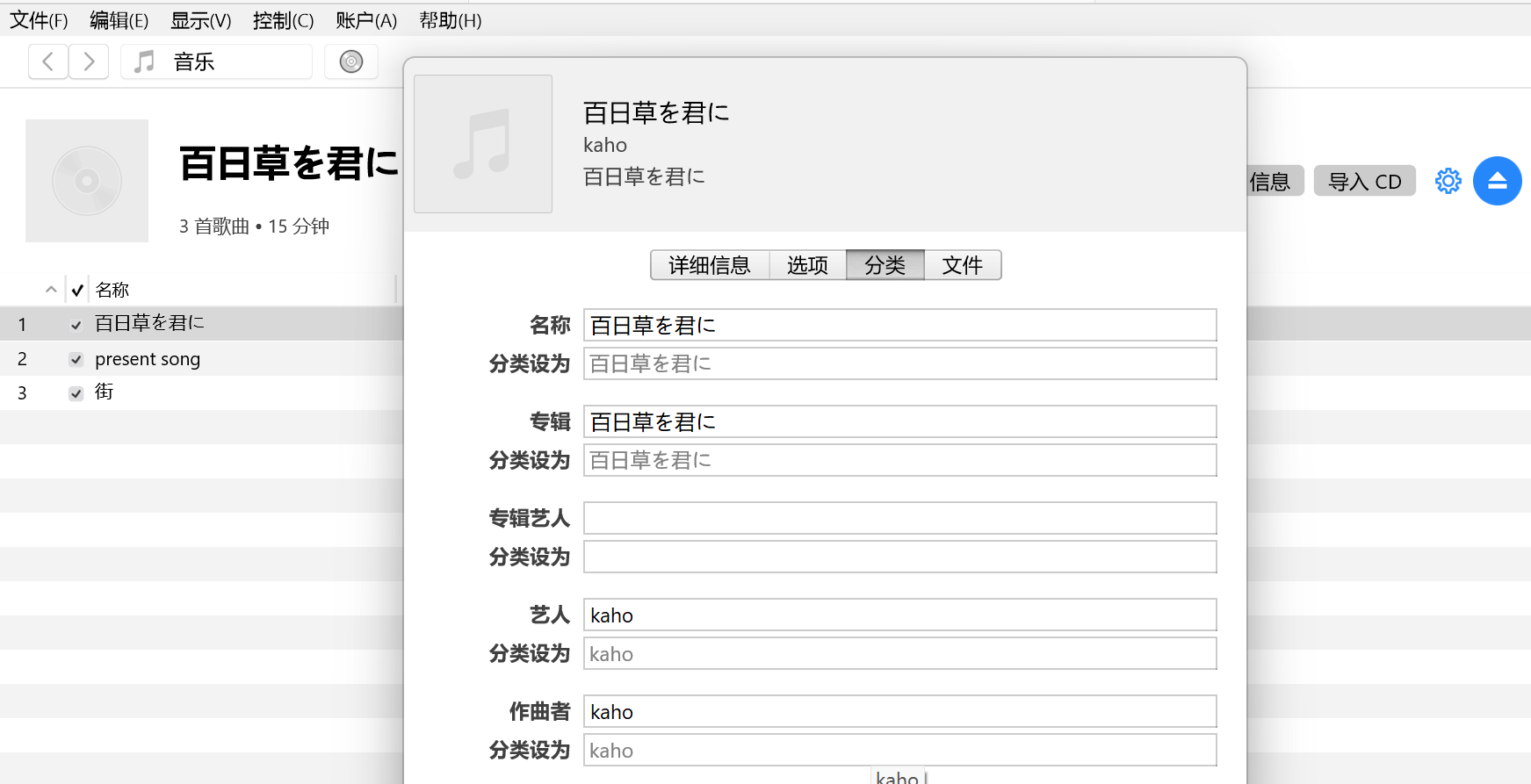Open the blue gear settings icon
1531x784 pixels.
point(1448,181)
